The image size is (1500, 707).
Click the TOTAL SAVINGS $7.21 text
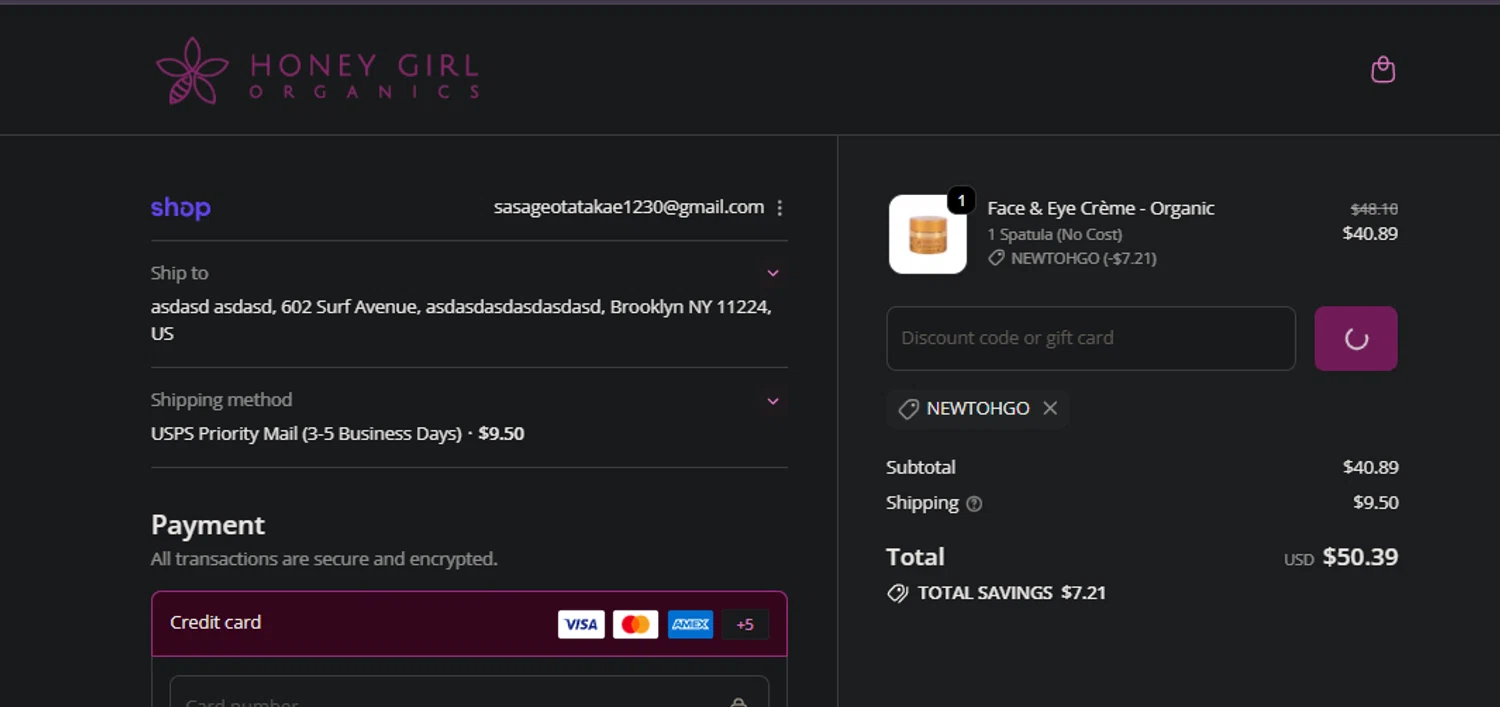pyautogui.click(x=1012, y=593)
